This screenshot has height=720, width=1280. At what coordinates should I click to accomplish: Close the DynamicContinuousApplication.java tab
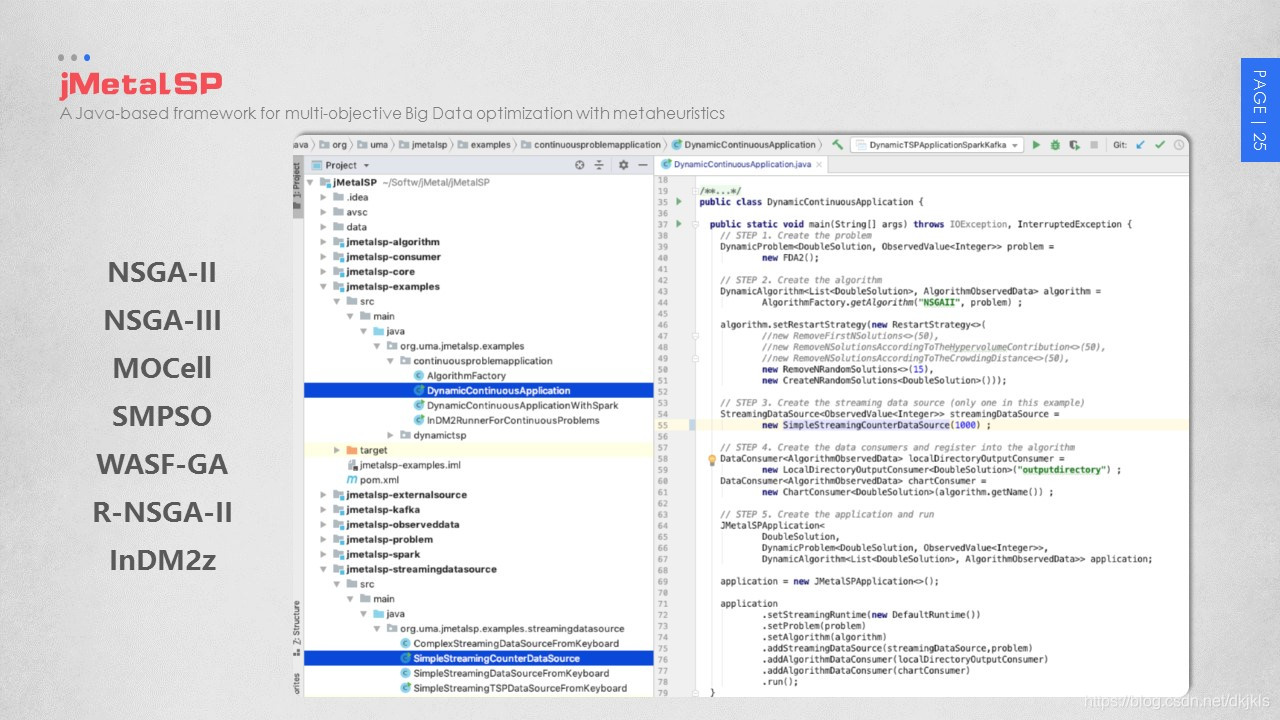pyautogui.click(x=820, y=164)
